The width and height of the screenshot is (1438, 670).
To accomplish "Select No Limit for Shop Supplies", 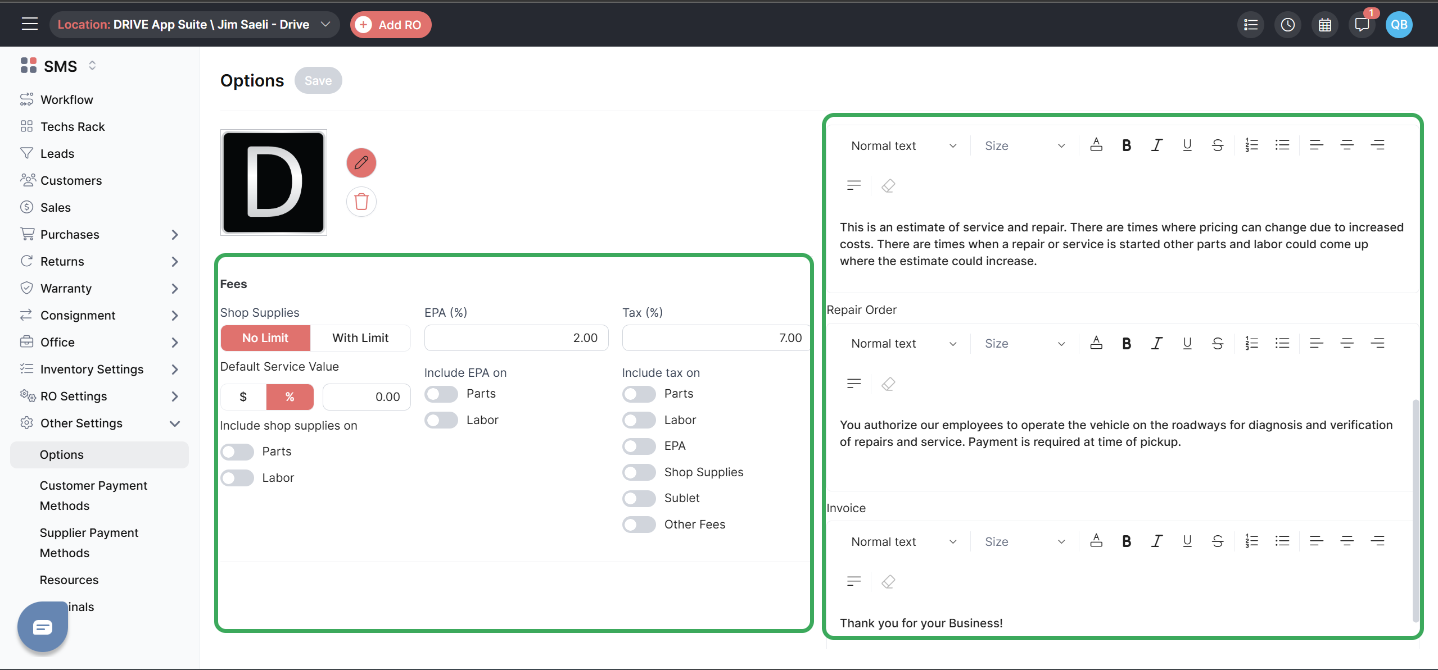I will click(265, 338).
